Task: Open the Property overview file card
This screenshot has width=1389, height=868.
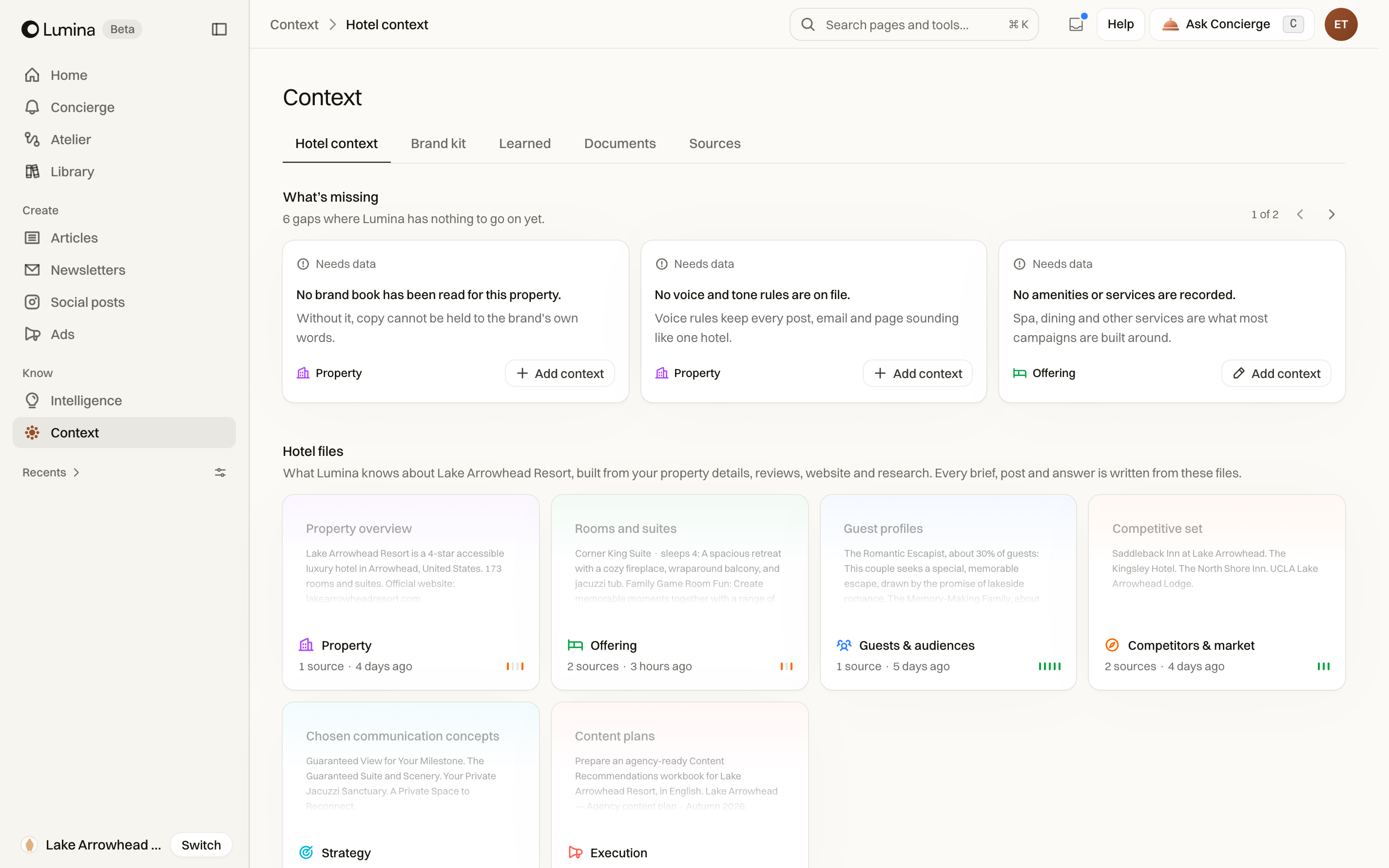Action: 411,592
